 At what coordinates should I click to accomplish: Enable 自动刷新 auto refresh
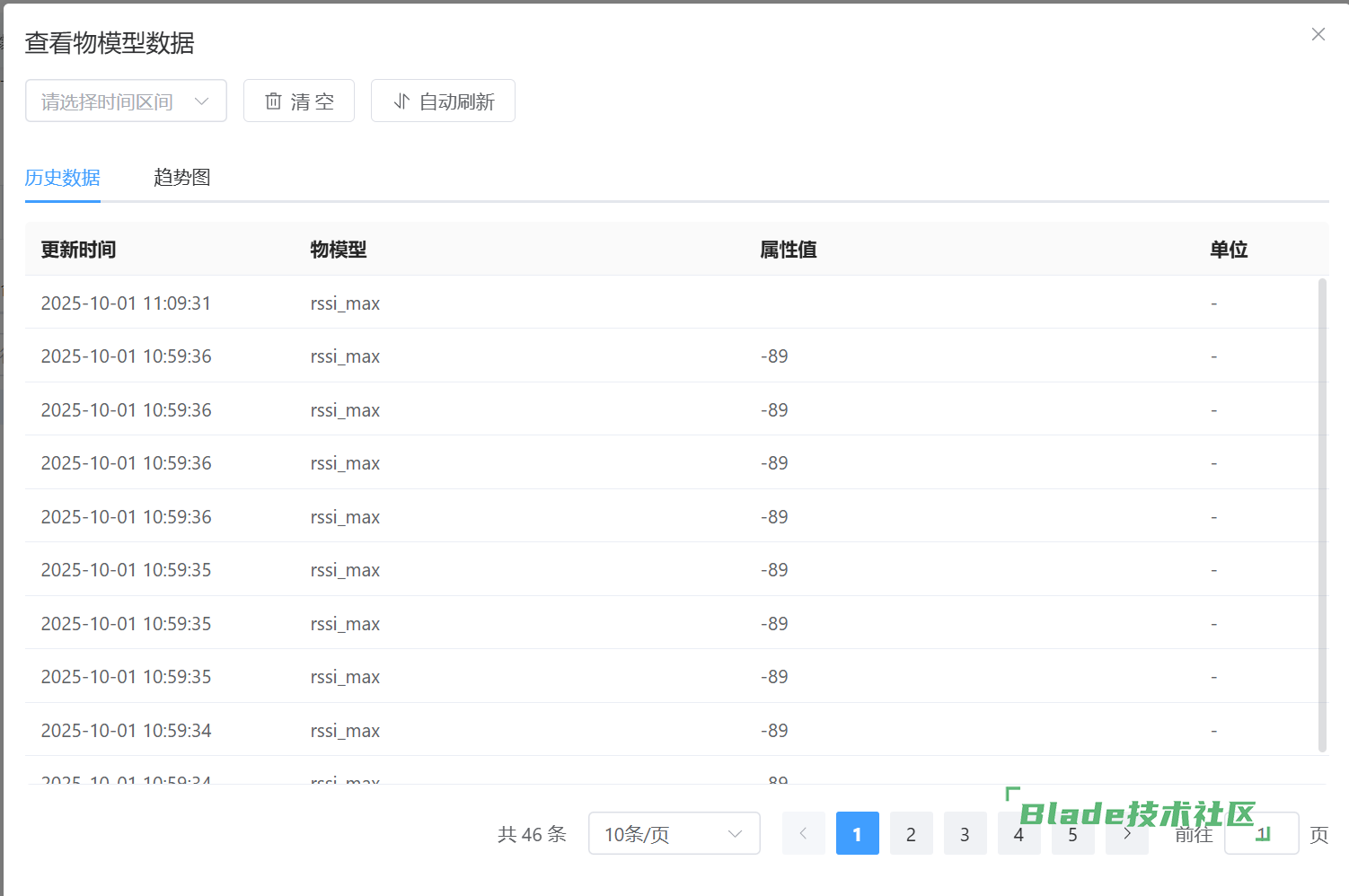(443, 101)
